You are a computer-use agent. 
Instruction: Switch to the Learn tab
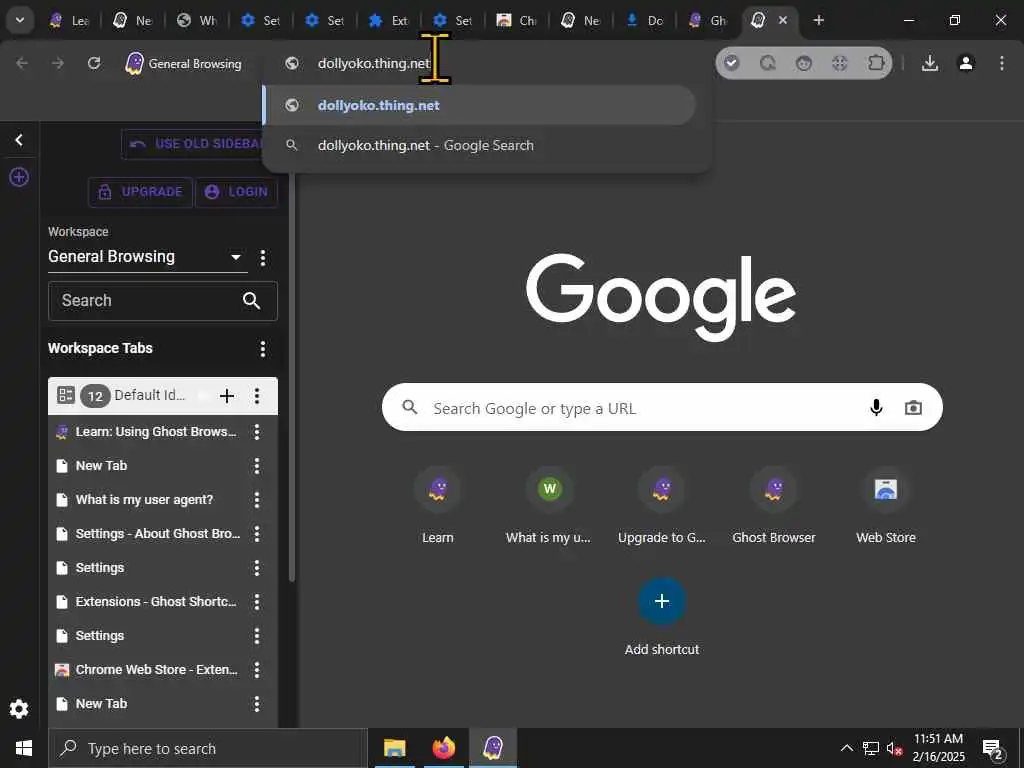coord(69,20)
